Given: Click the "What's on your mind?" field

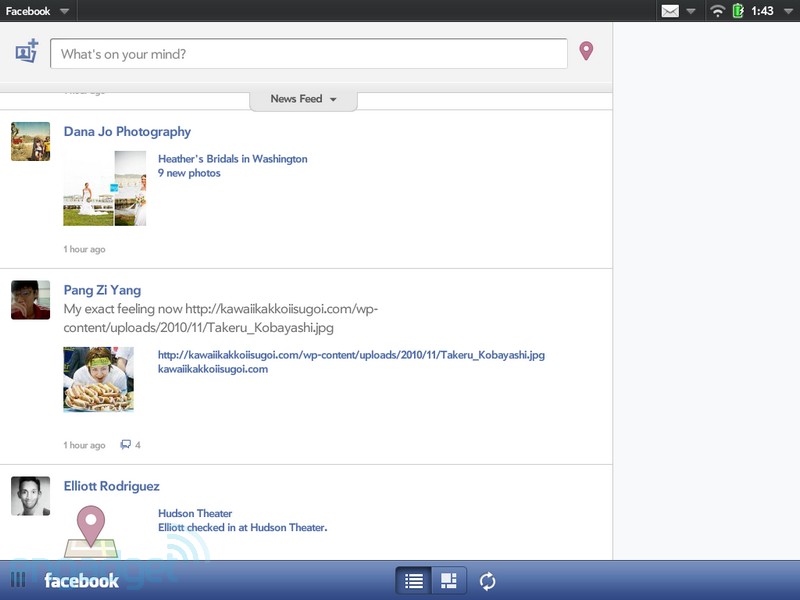Looking at the screenshot, I should pyautogui.click(x=309, y=54).
